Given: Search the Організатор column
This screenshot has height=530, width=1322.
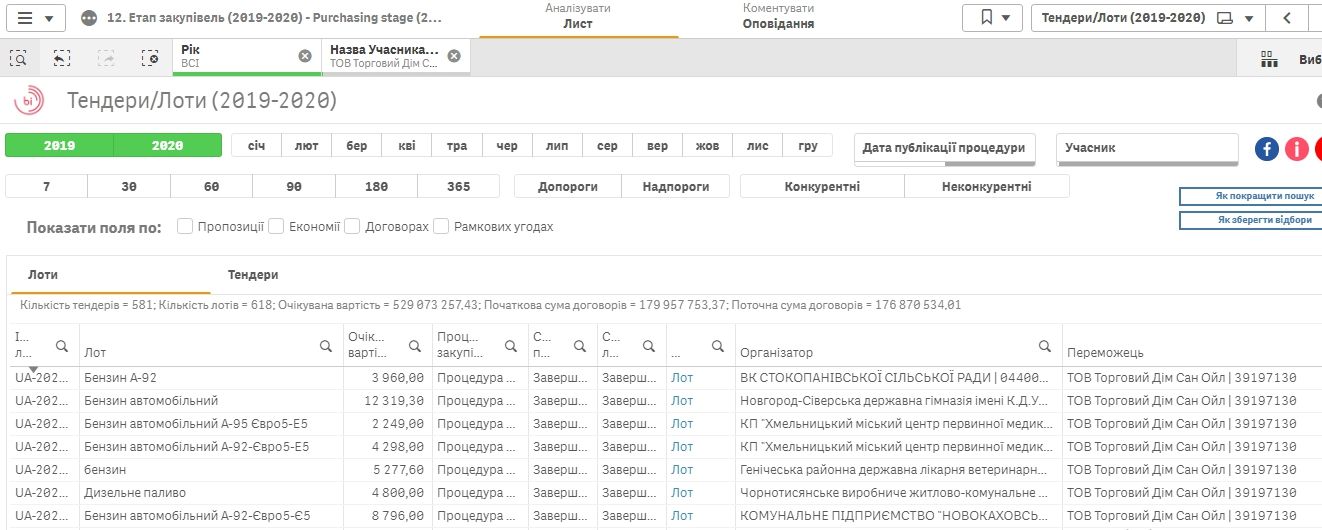Looking at the screenshot, I should [1045, 346].
